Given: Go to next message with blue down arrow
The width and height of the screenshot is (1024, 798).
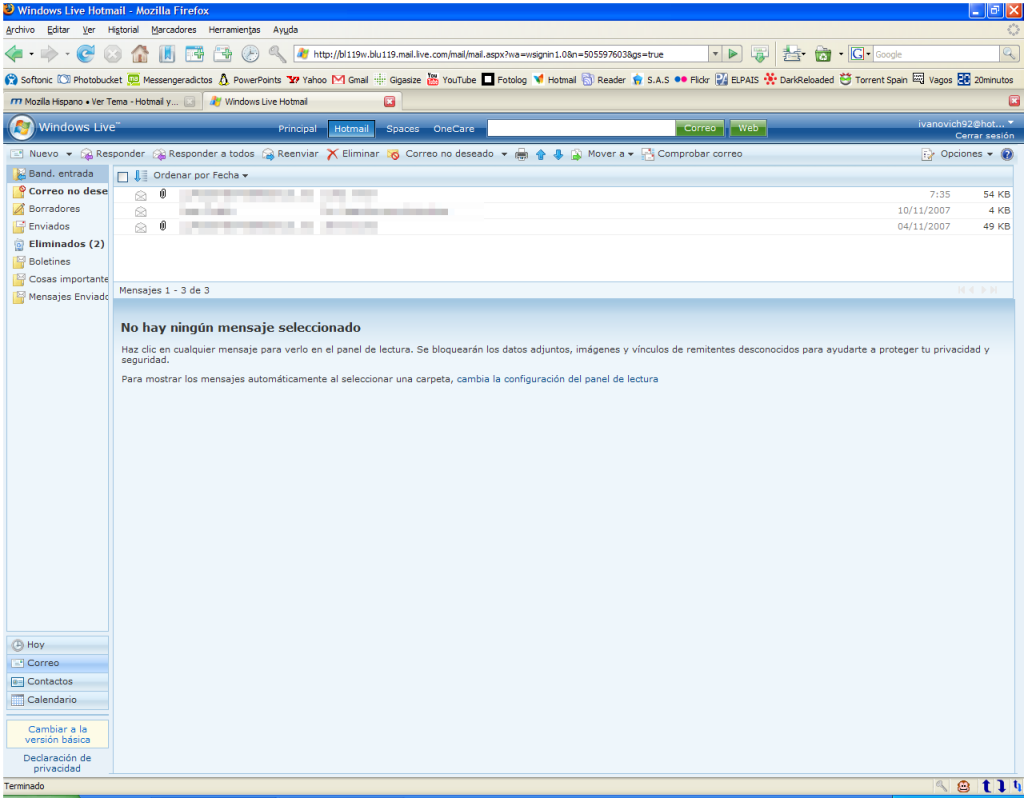Looking at the screenshot, I should pyautogui.click(x=558, y=155).
